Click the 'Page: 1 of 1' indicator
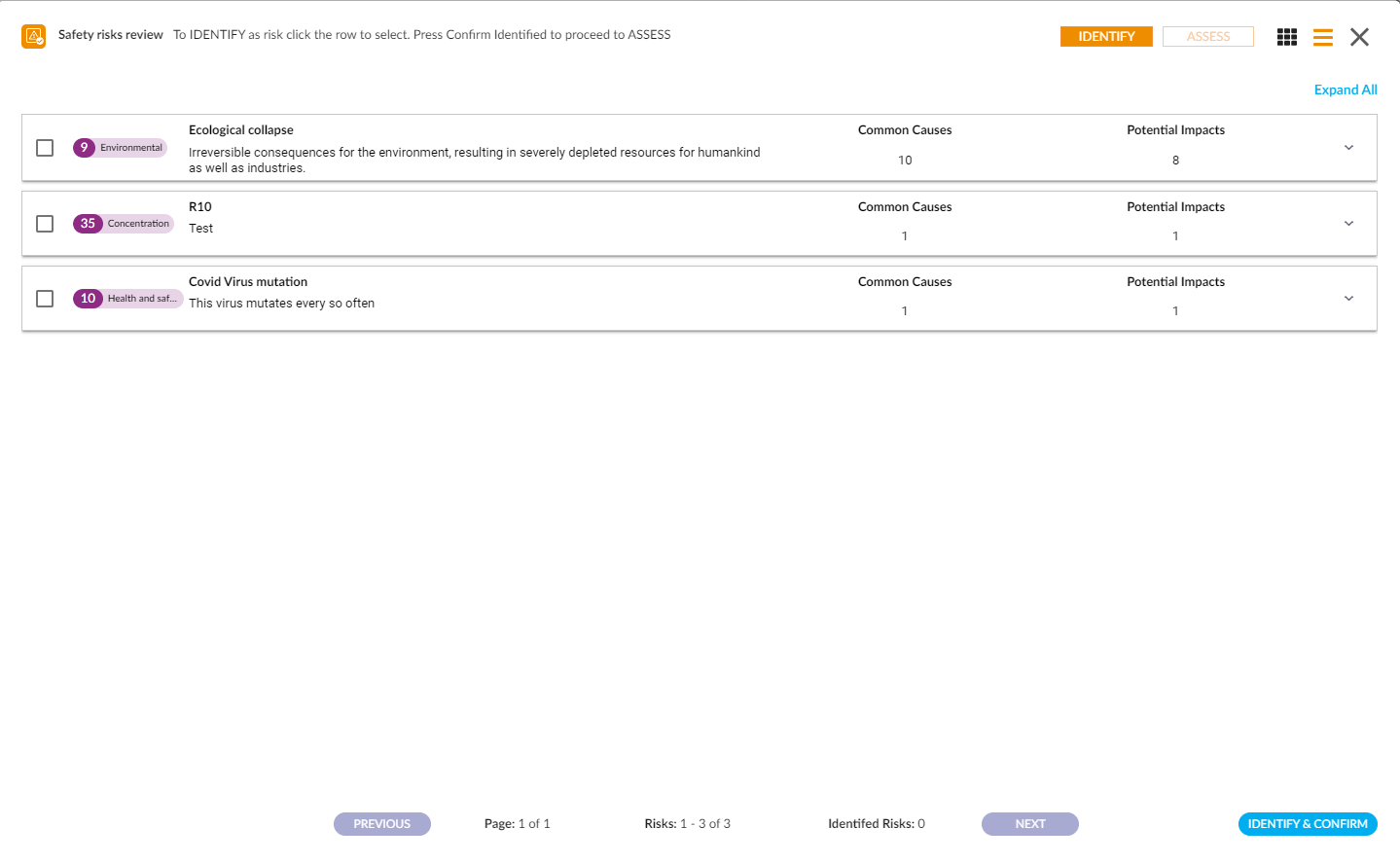 coord(518,824)
